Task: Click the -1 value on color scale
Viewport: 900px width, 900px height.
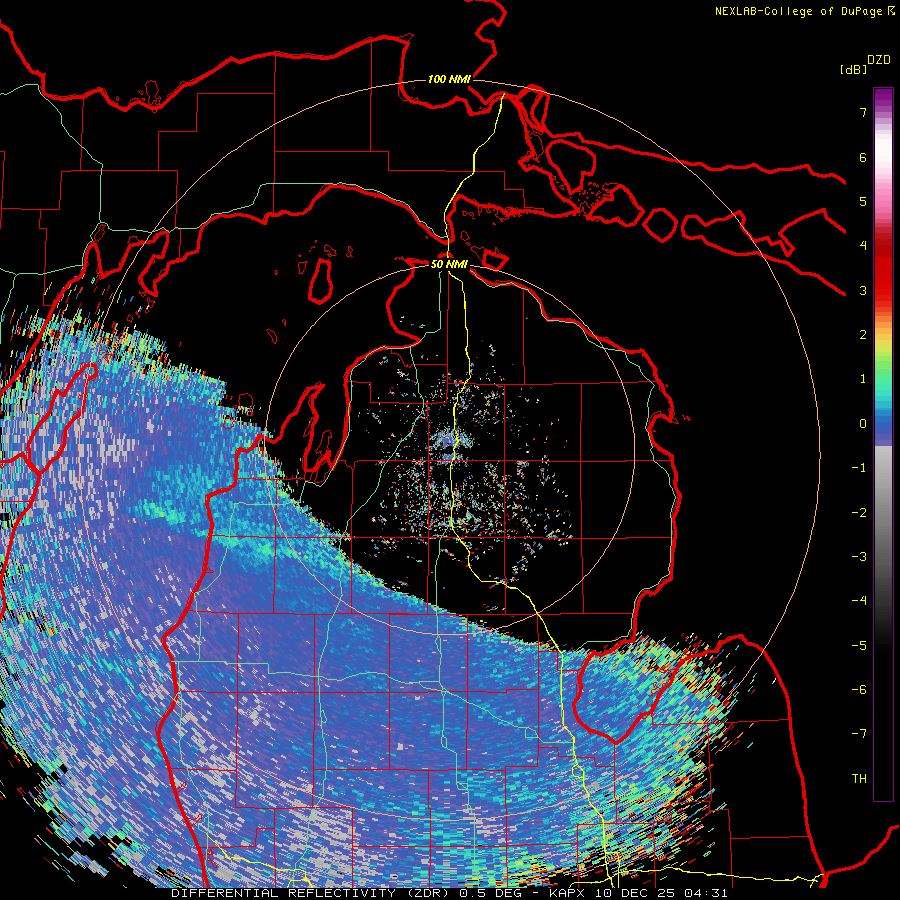Action: 859,468
